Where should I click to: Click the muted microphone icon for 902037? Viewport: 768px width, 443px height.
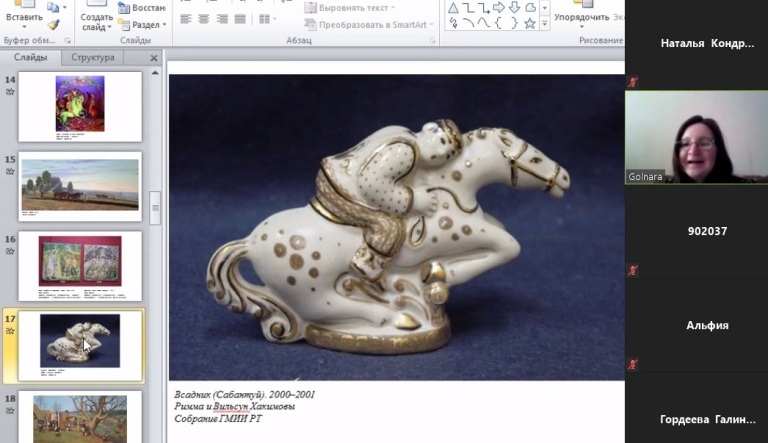(633, 270)
